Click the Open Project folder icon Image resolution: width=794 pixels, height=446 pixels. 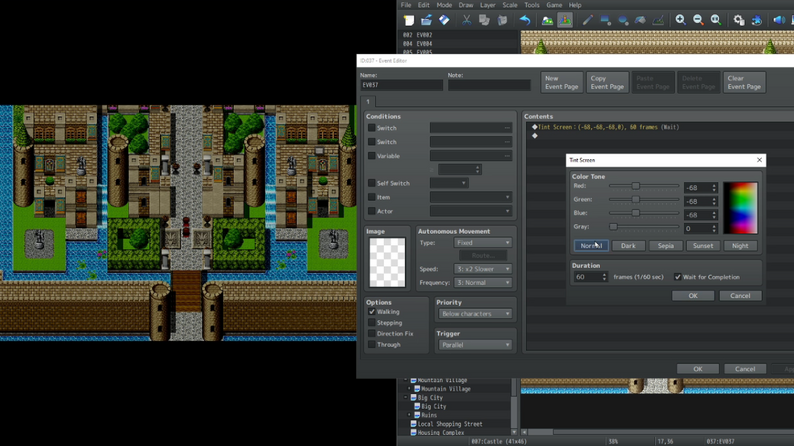click(426, 20)
